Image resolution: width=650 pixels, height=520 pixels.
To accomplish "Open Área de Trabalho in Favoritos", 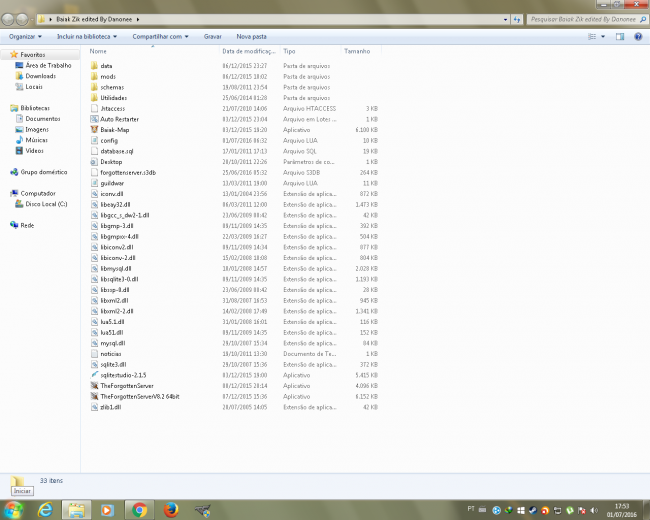I will tap(48, 65).
